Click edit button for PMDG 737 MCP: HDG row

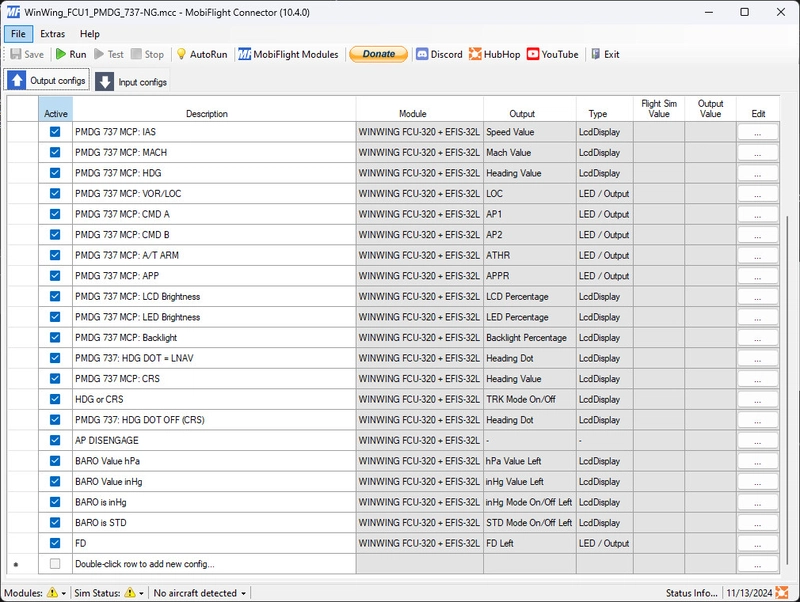click(757, 173)
